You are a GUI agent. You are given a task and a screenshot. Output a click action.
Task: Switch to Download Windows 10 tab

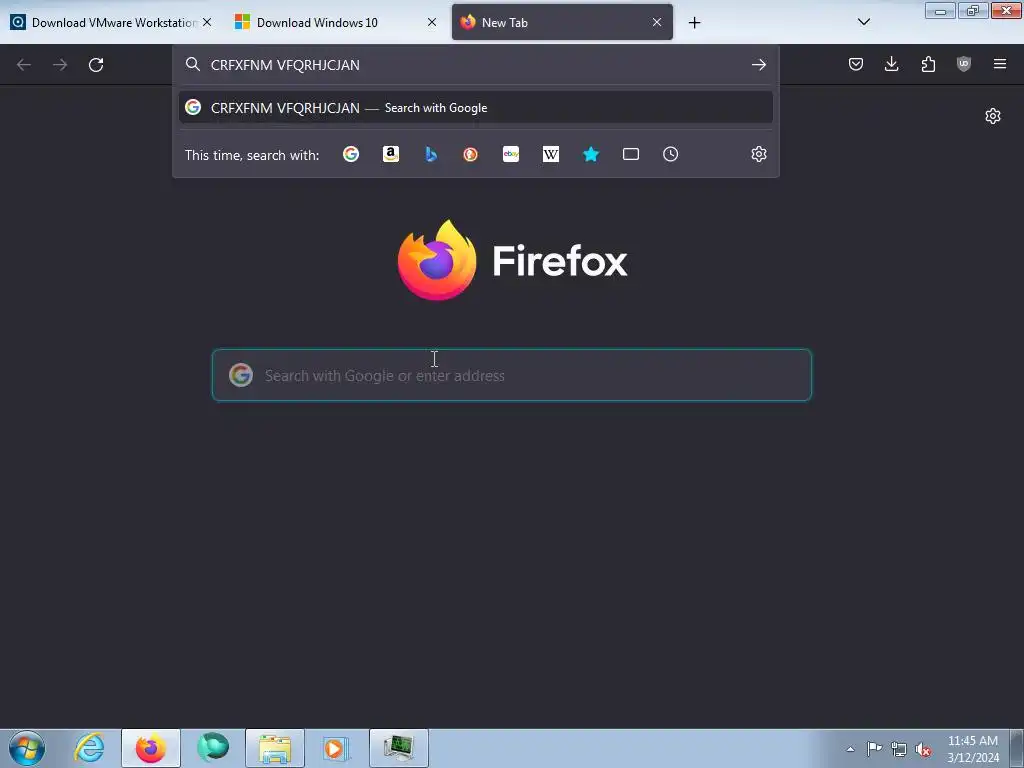(x=336, y=22)
